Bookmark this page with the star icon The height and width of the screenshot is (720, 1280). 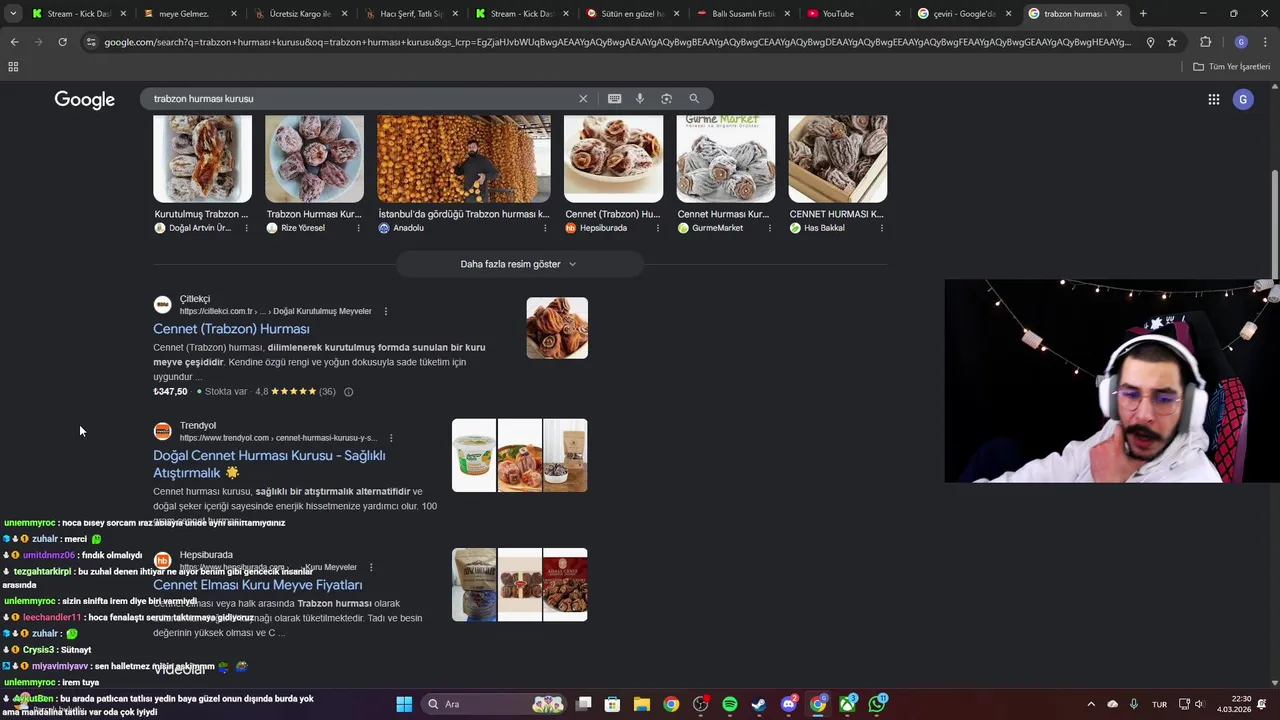(1172, 42)
